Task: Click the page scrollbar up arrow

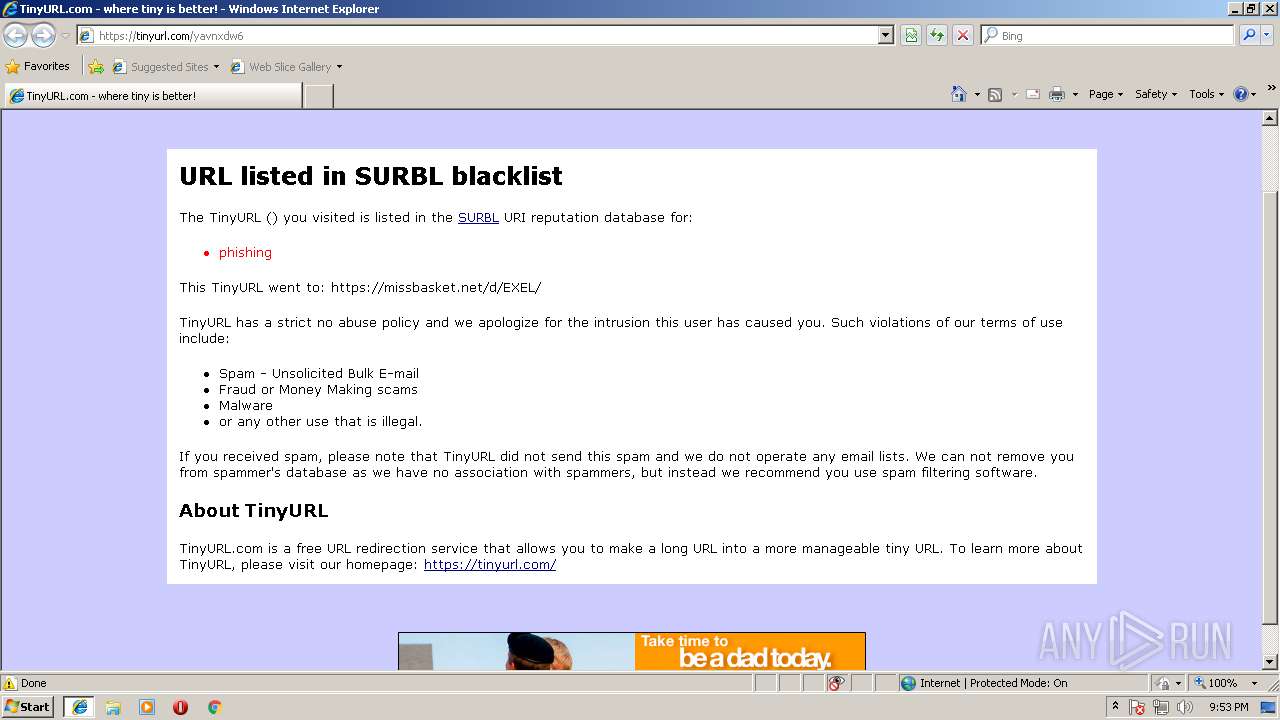Action: click(x=1271, y=117)
